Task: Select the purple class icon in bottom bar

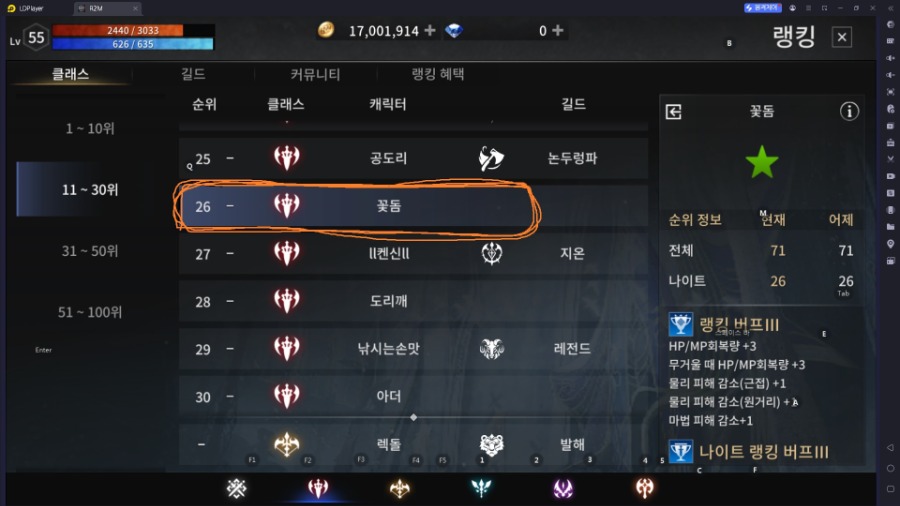Action: 563,488
